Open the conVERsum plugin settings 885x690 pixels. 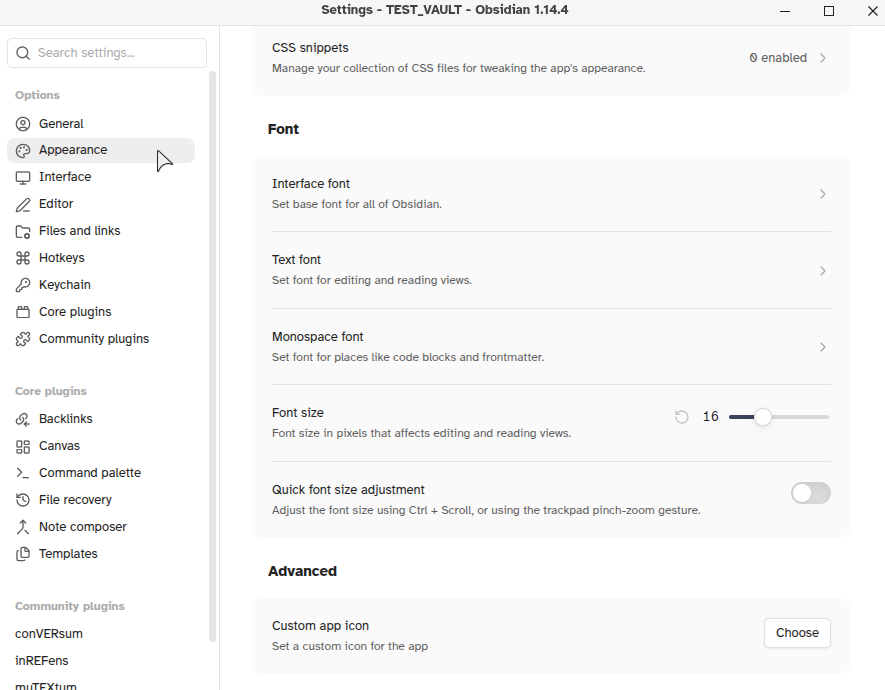point(101,634)
